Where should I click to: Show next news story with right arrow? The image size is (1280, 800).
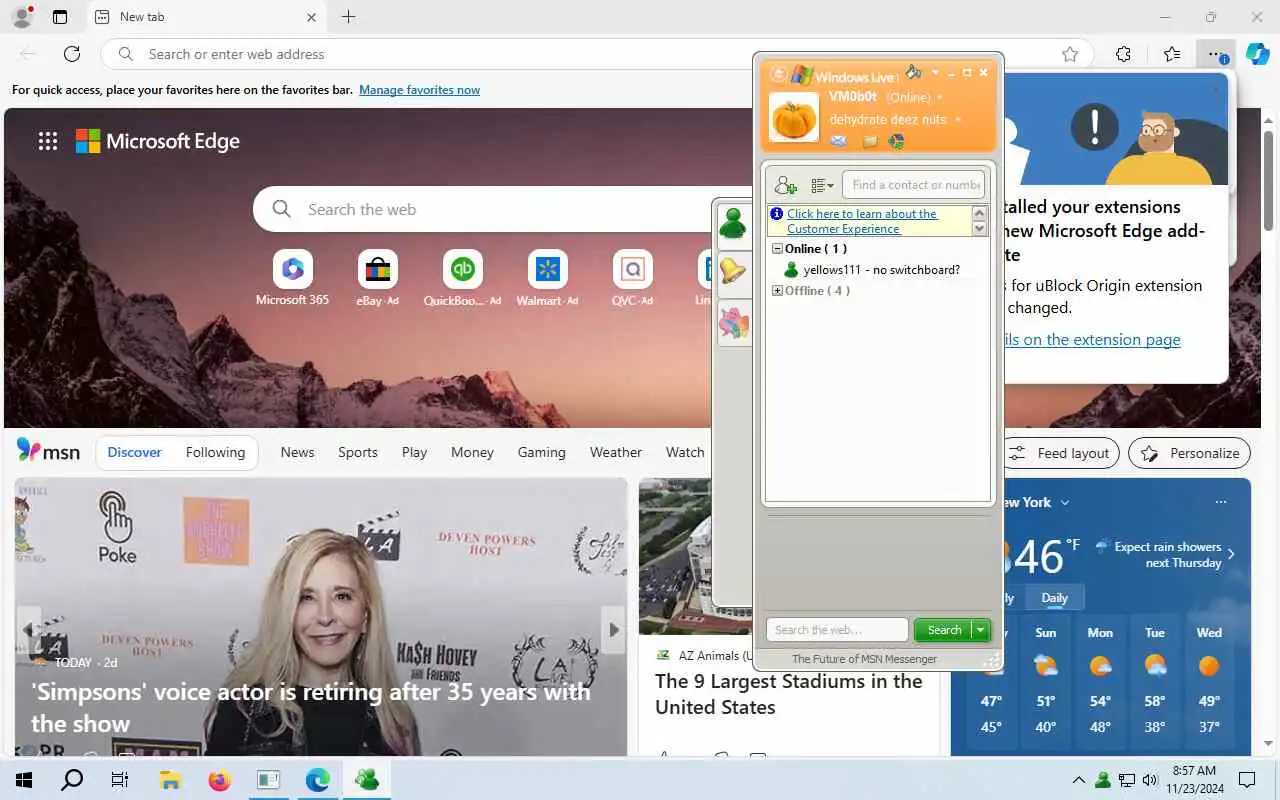(613, 629)
